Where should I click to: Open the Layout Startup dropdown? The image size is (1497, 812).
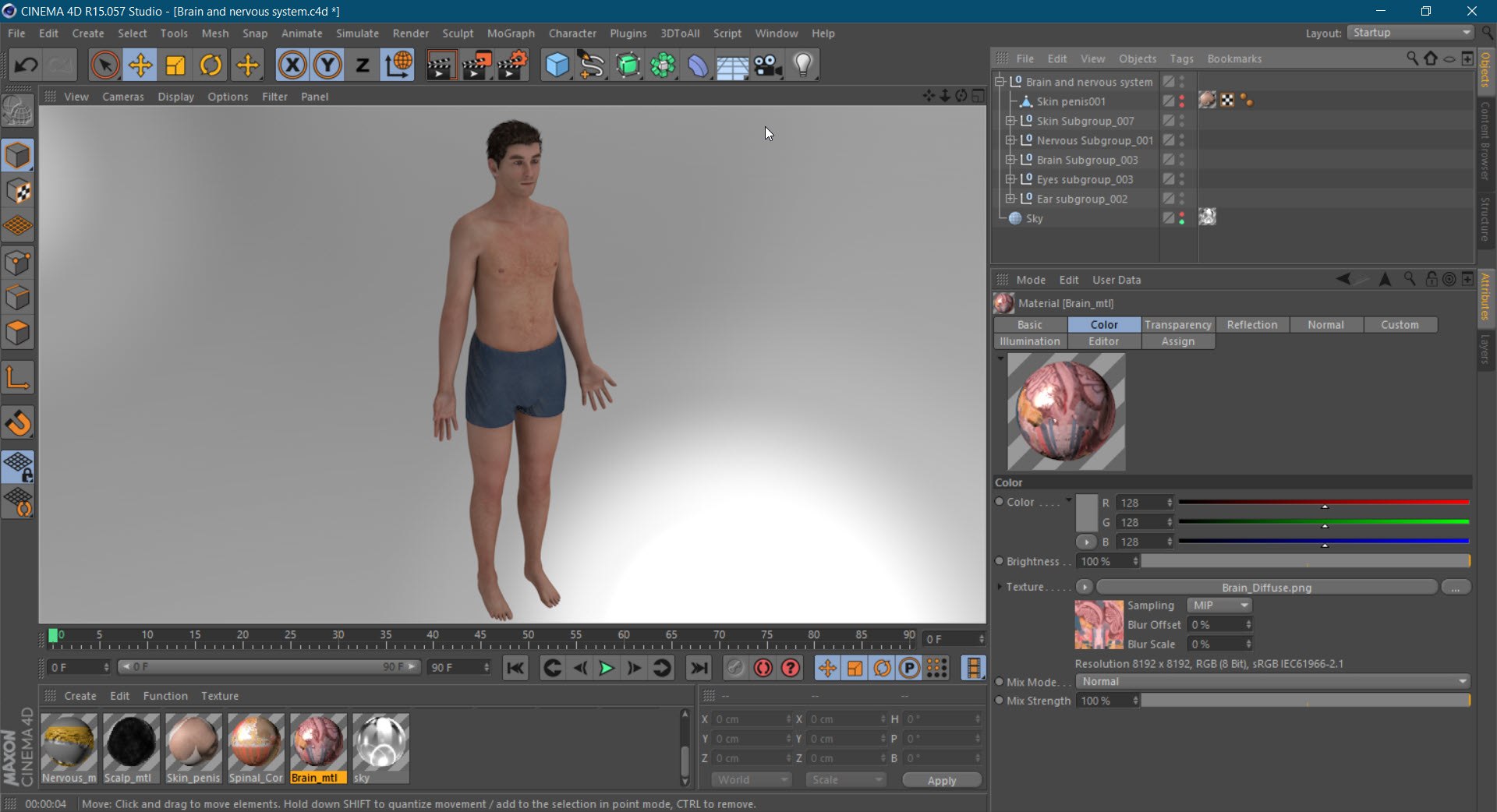(x=1411, y=33)
